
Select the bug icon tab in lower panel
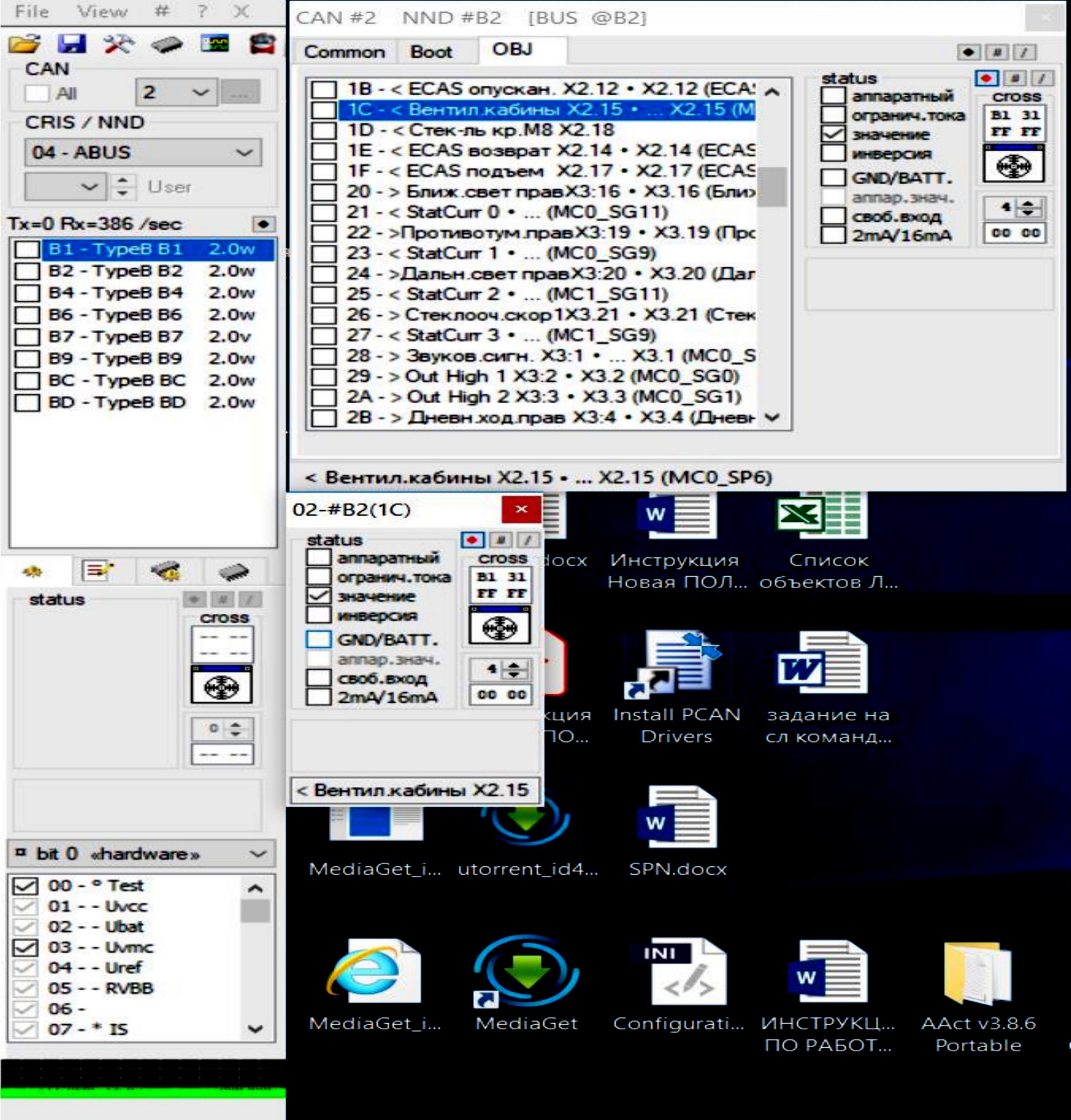(x=32, y=571)
